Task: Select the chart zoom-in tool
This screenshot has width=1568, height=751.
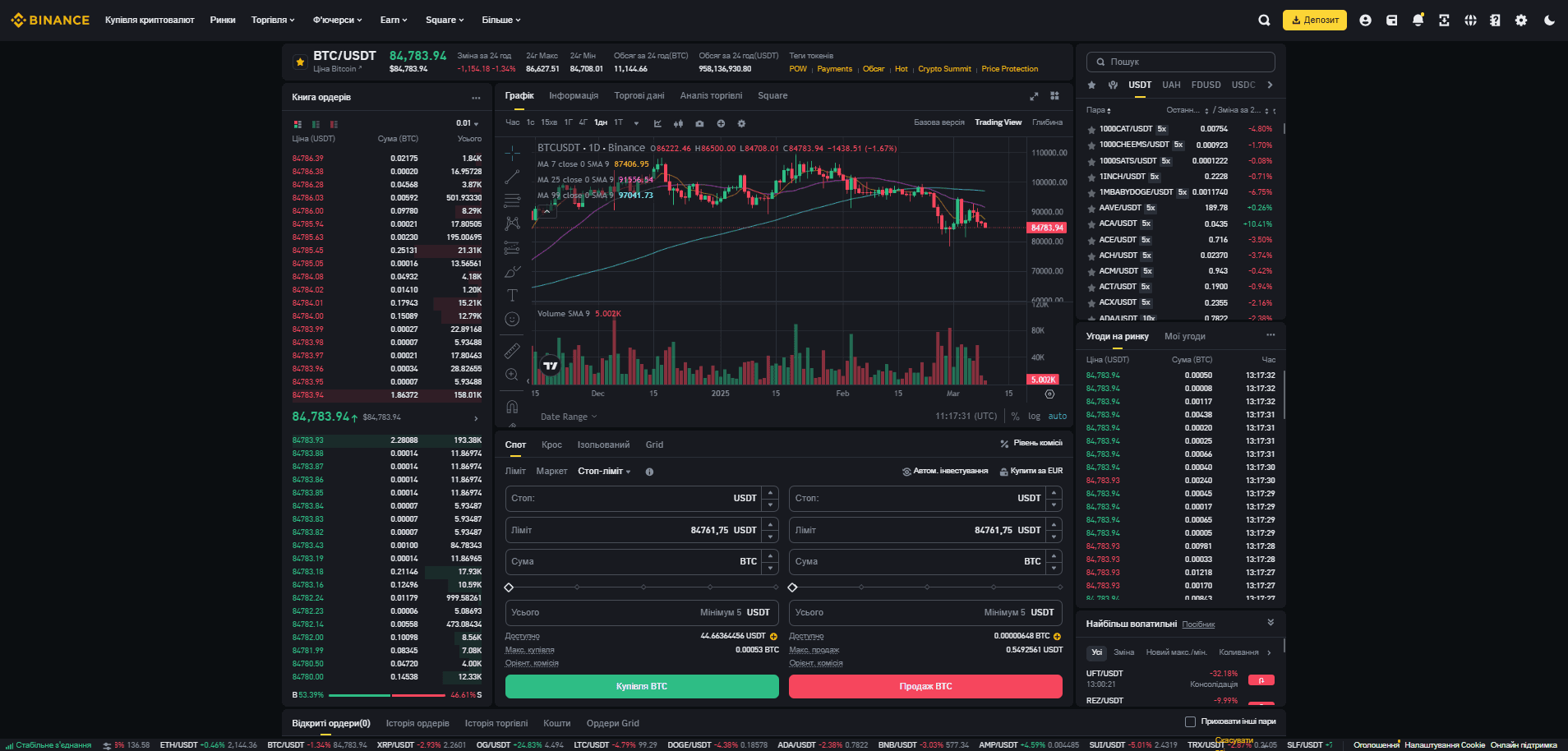Action: tap(512, 375)
